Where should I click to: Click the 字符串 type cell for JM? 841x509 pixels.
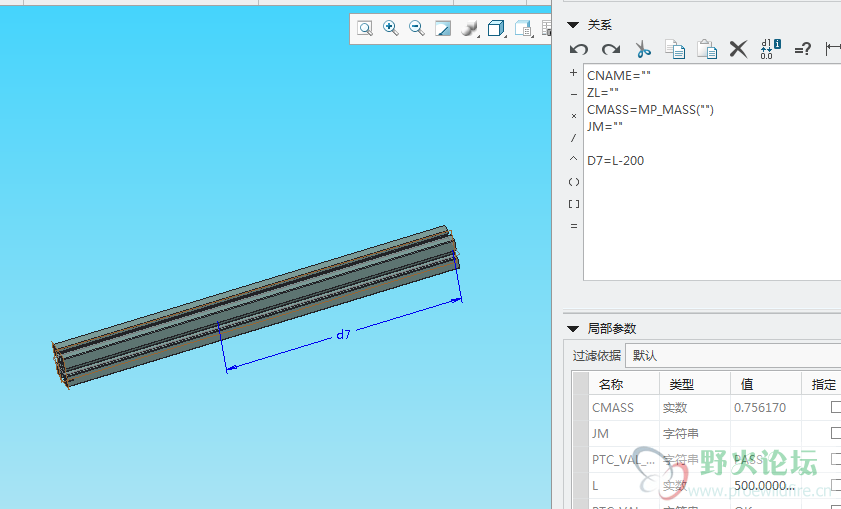coord(695,433)
